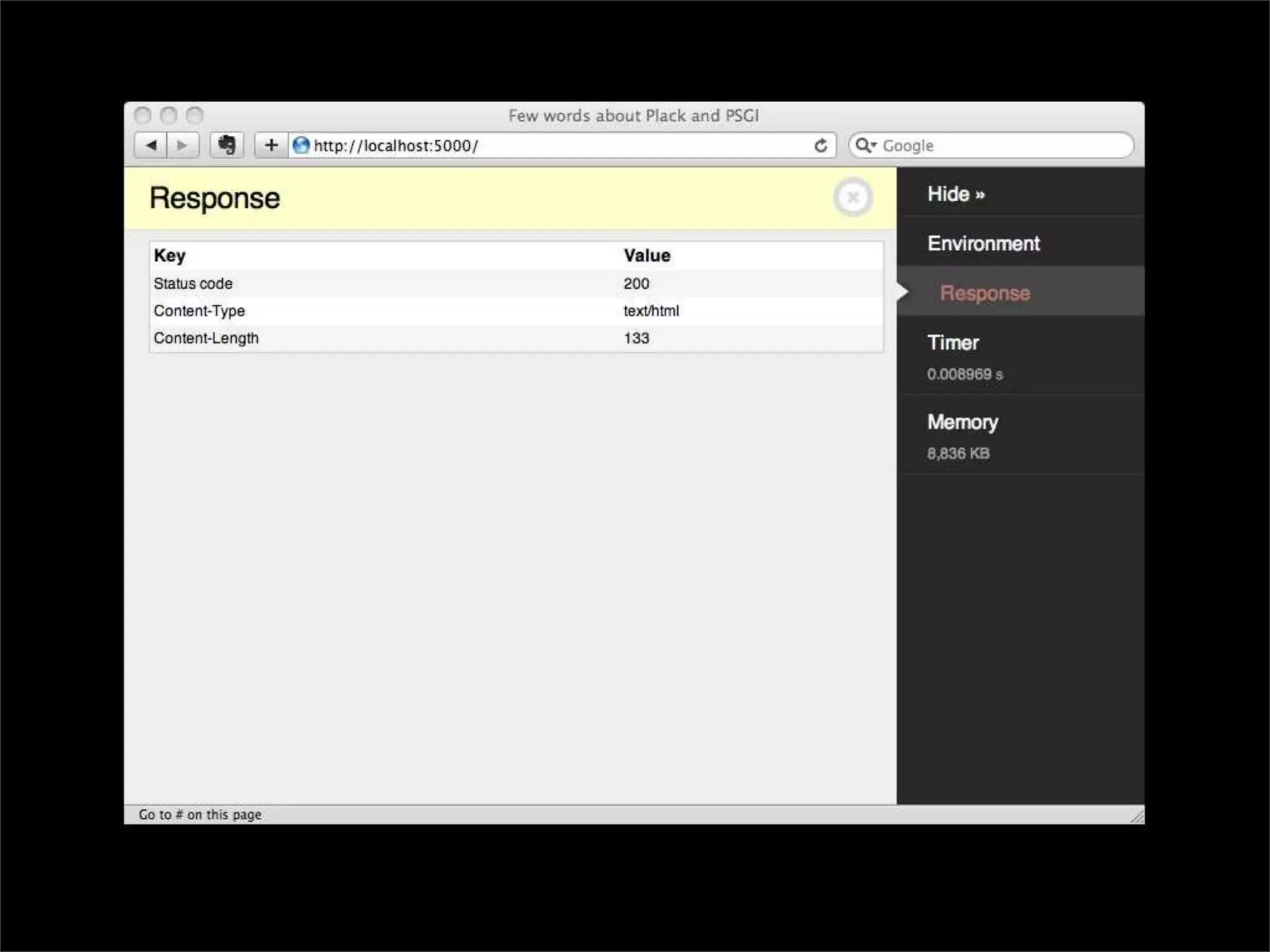Screen dimensions: 1270x952
Task: Click the Value column header
Action: [647, 255]
